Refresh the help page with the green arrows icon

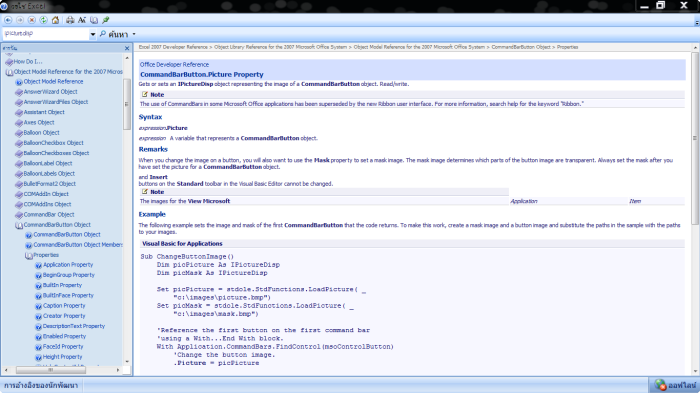pyautogui.click(x=43, y=20)
